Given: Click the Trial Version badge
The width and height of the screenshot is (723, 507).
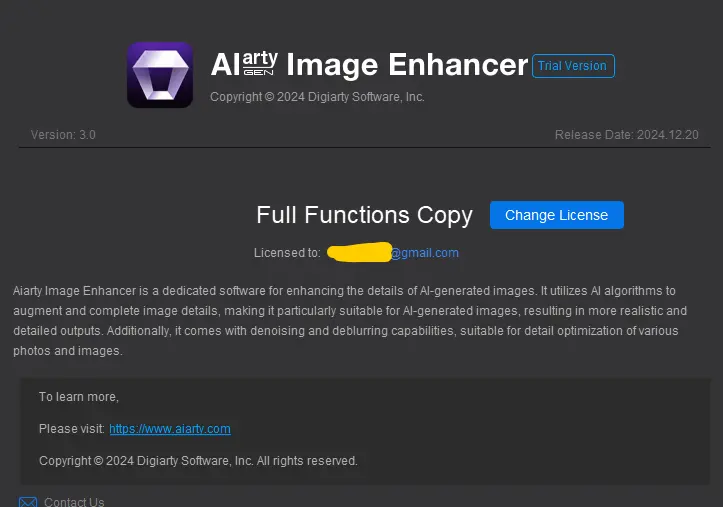Looking at the screenshot, I should pyautogui.click(x=573, y=66).
